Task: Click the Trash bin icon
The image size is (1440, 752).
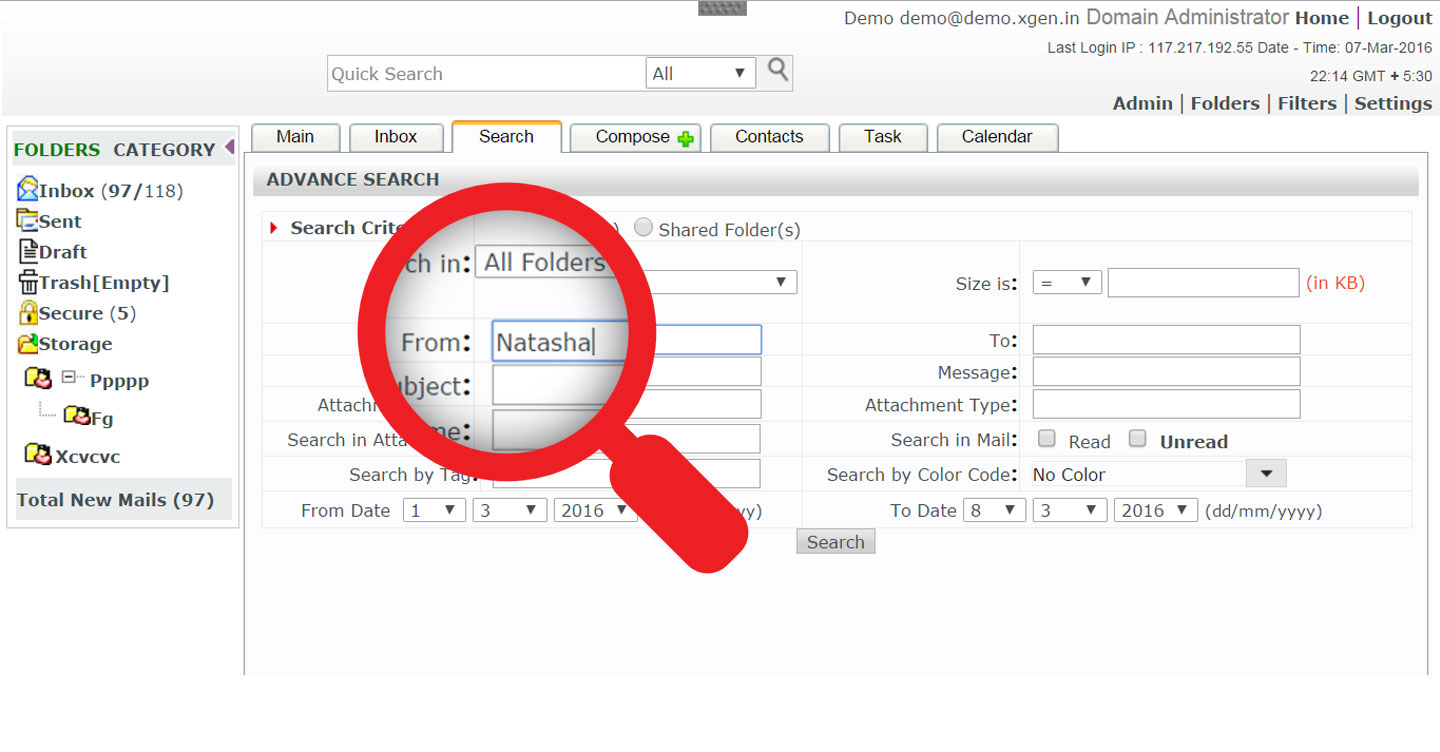Action: point(28,282)
